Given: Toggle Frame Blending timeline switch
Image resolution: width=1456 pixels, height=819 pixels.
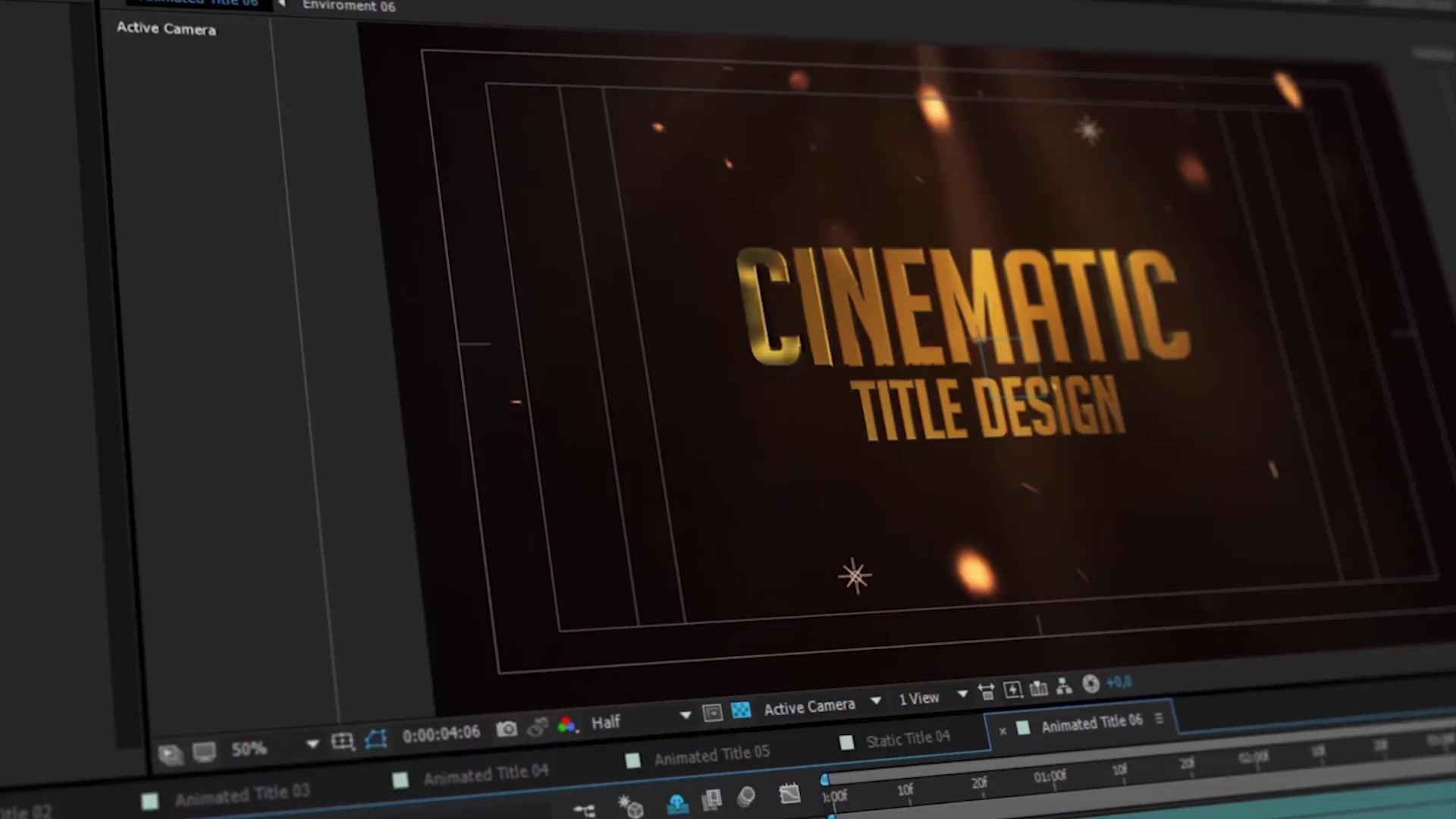Looking at the screenshot, I should 711,800.
